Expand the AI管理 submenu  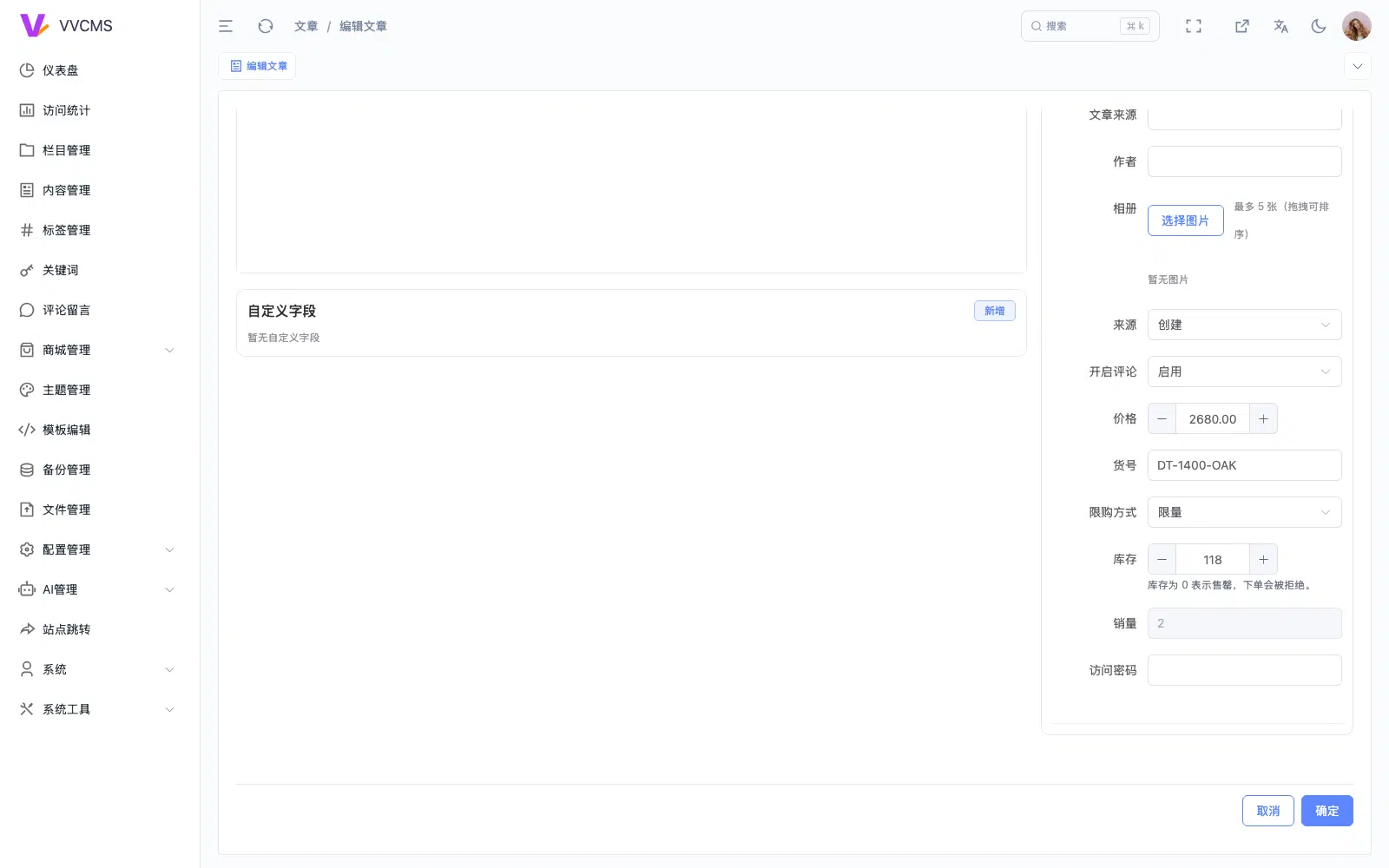[100, 589]
